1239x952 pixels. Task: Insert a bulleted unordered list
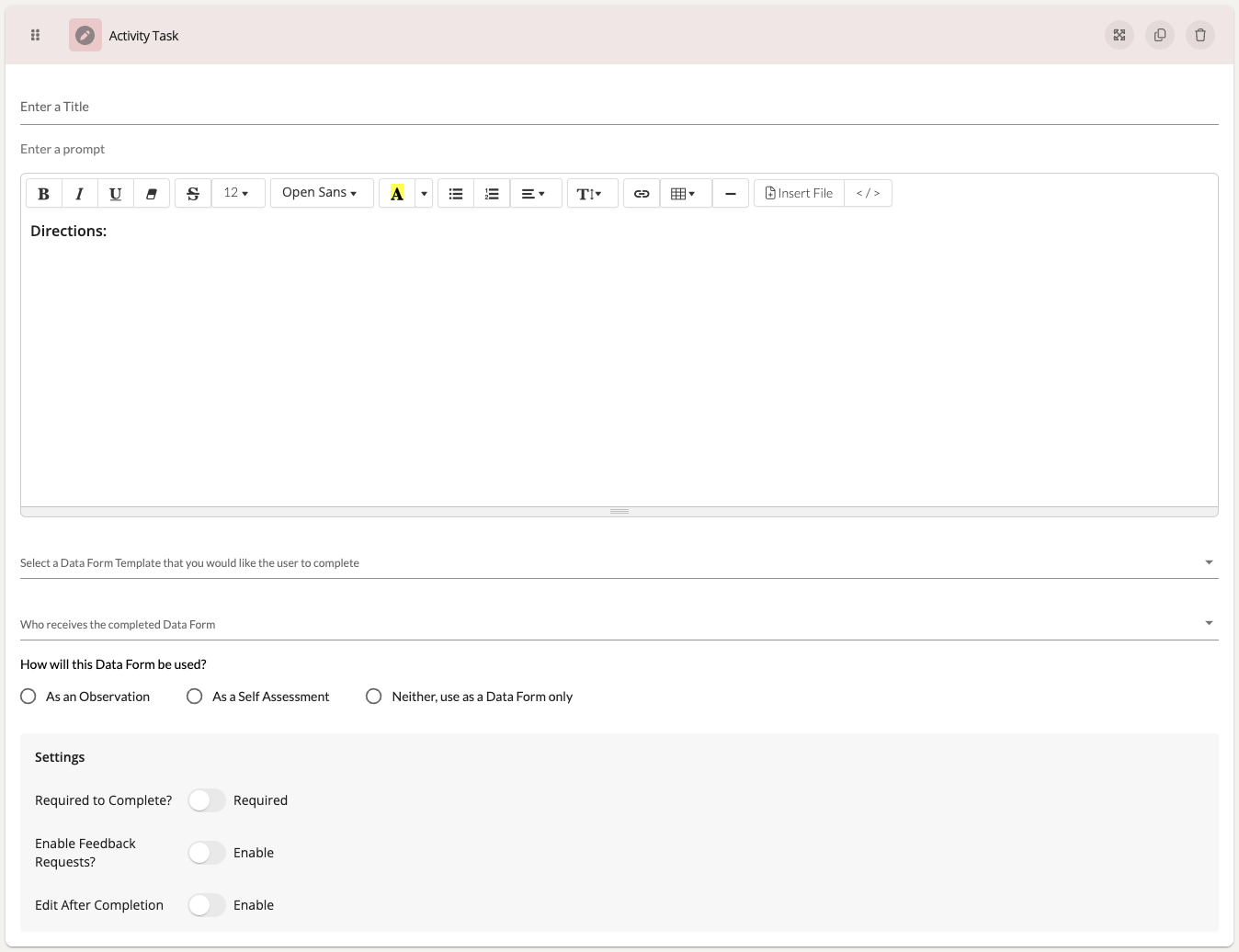coord(456,193)
